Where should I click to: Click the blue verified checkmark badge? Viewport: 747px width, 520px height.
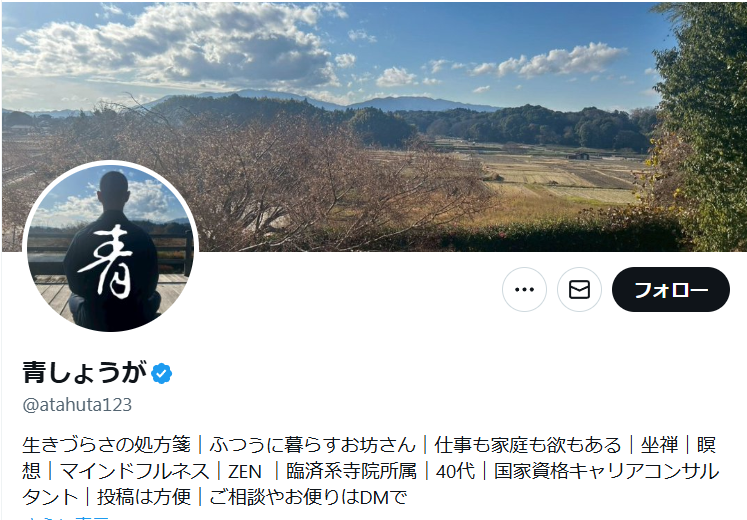tap(162, 373)
